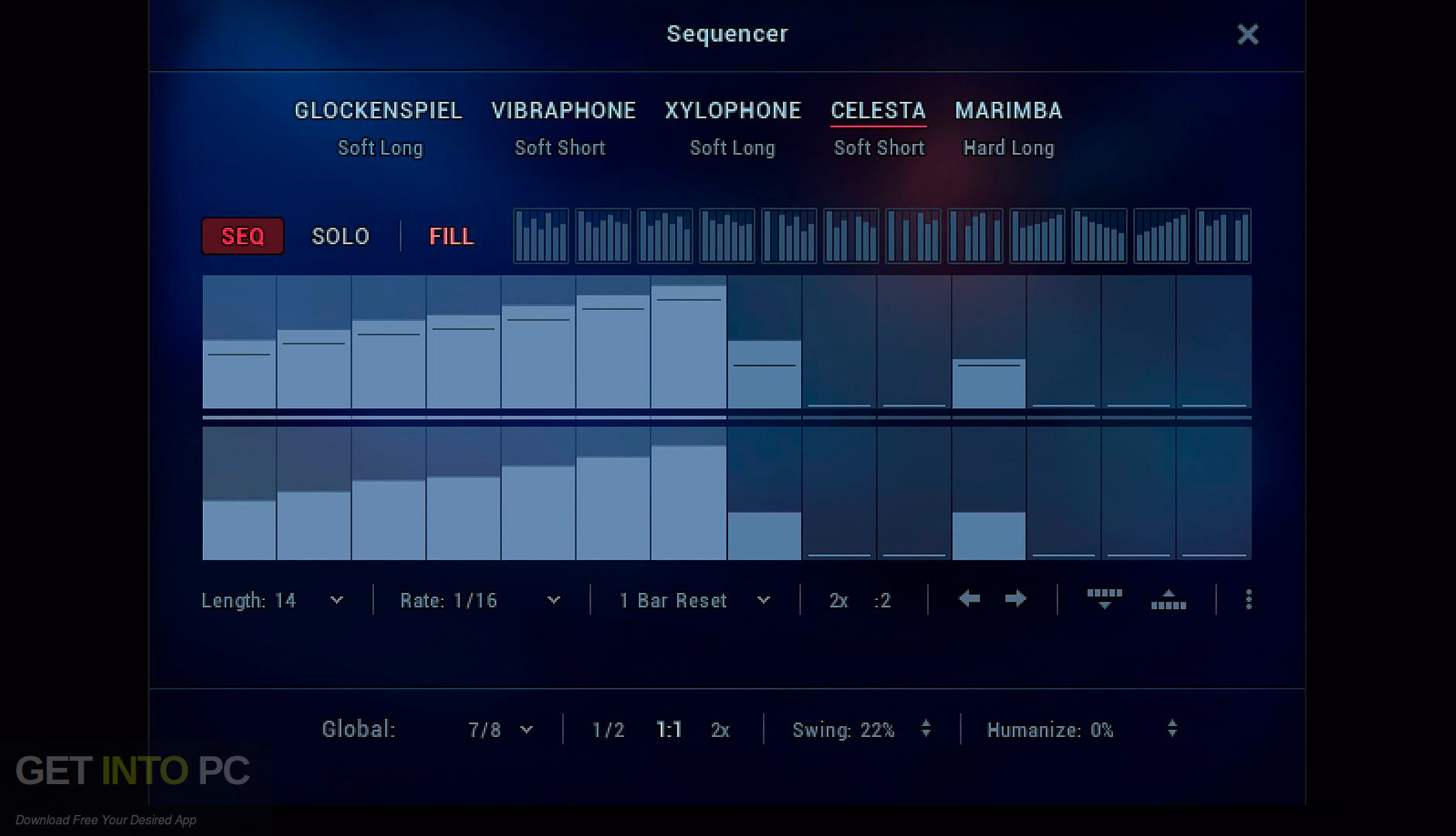Switch to the MARIMBA instrument tab
Screen dimensions: 1456x836
point(1008,110)
